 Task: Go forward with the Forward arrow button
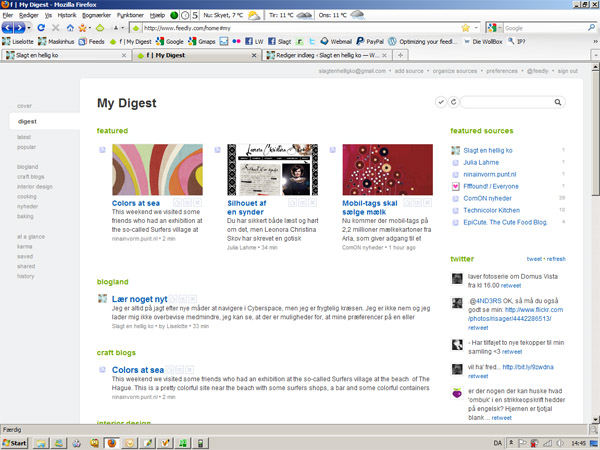click(x=19, y=28)
